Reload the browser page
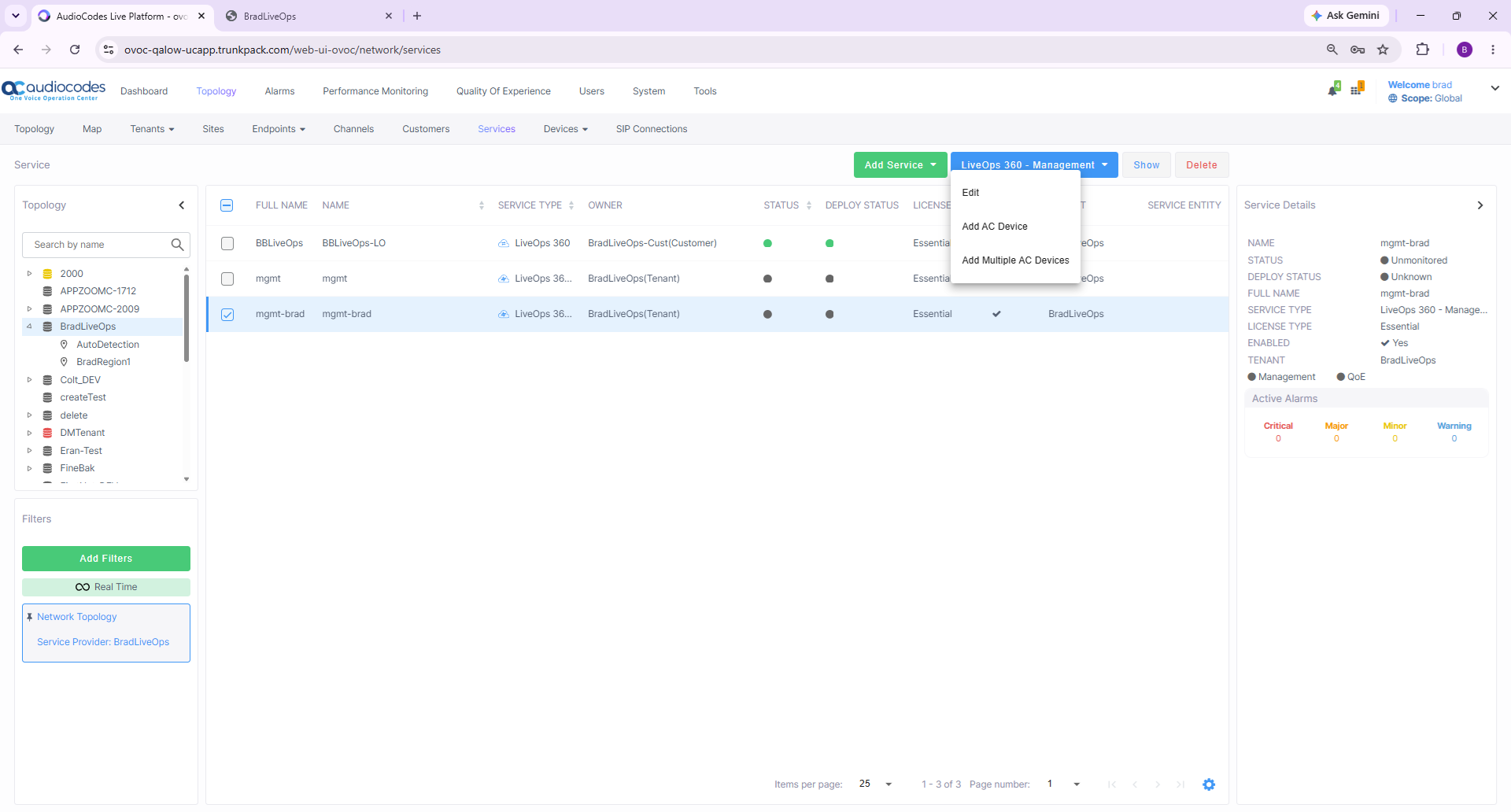Image resolution: width=1511 pixels, height=812 pixels. (x=75, y=50)
